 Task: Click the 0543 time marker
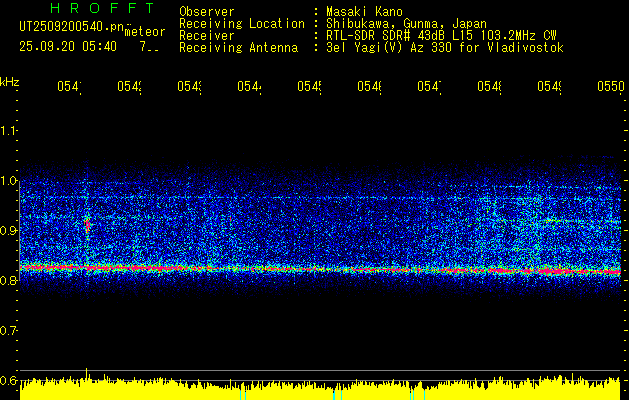click(189, 86)
